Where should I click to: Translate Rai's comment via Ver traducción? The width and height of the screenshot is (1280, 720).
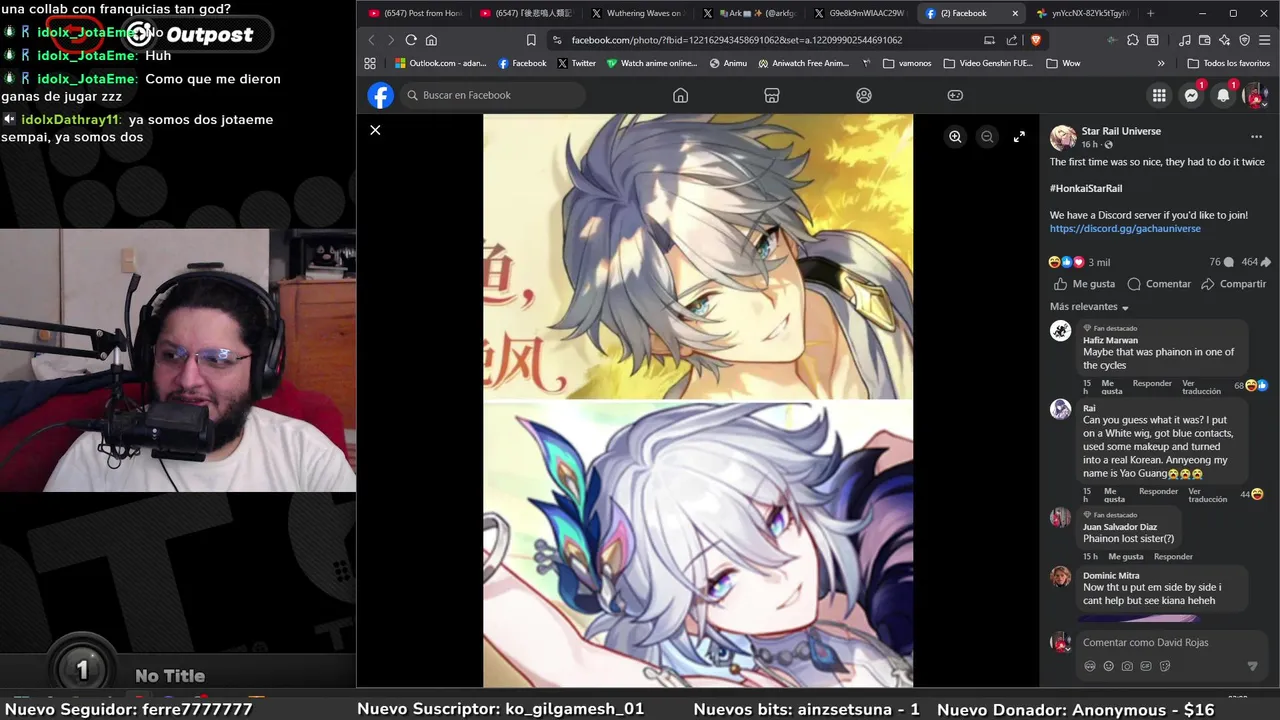click(x=1207, y=495)
